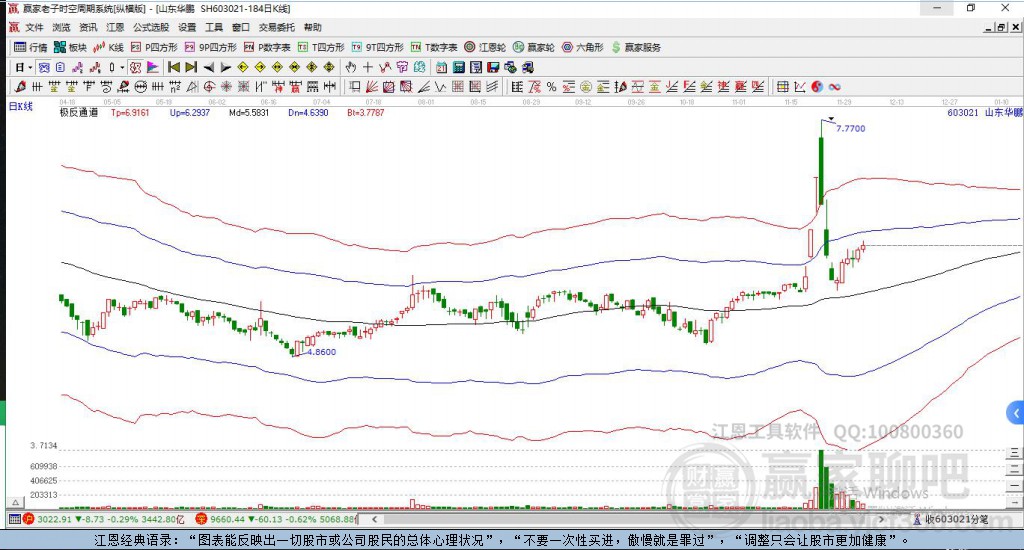
Task: Click the first yellow diamond arrow icon
Action: coord(242,67)
